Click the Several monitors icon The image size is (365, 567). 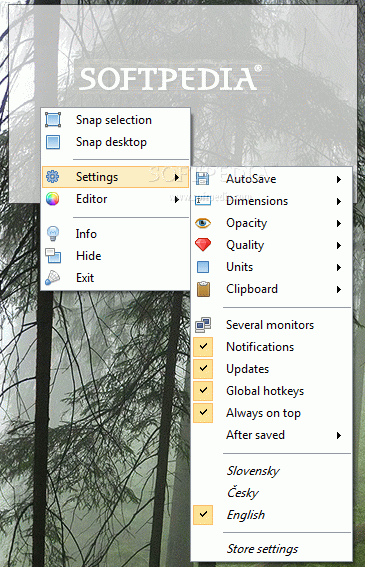tap(203, 325)
